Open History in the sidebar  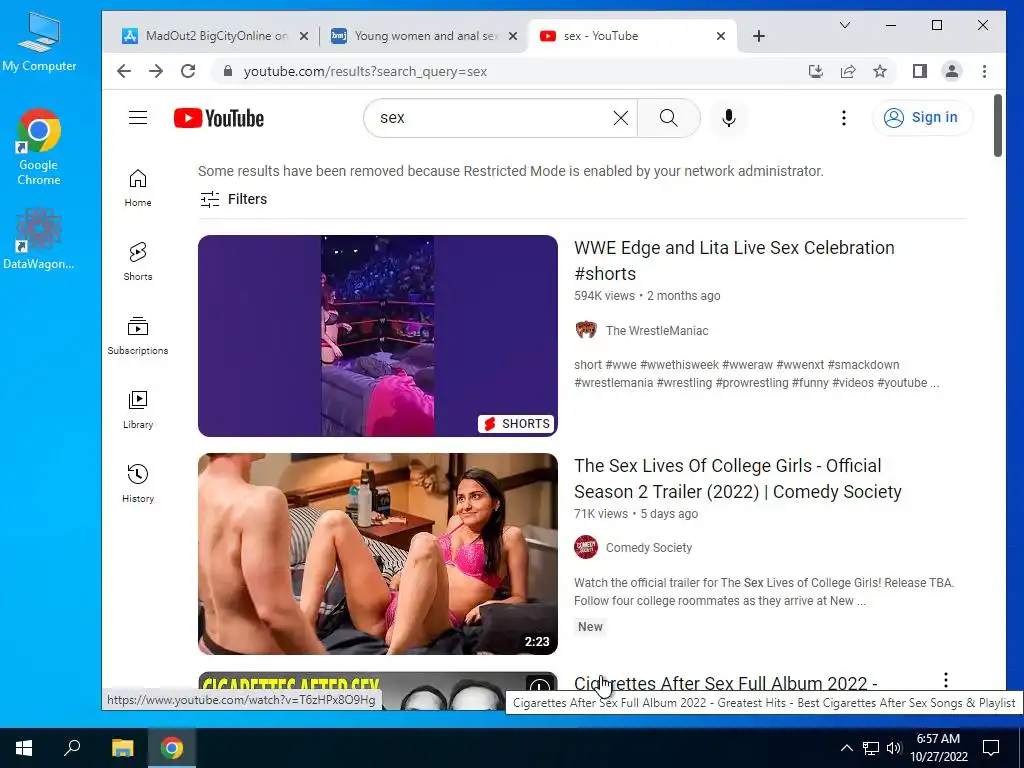pos(138,483)
